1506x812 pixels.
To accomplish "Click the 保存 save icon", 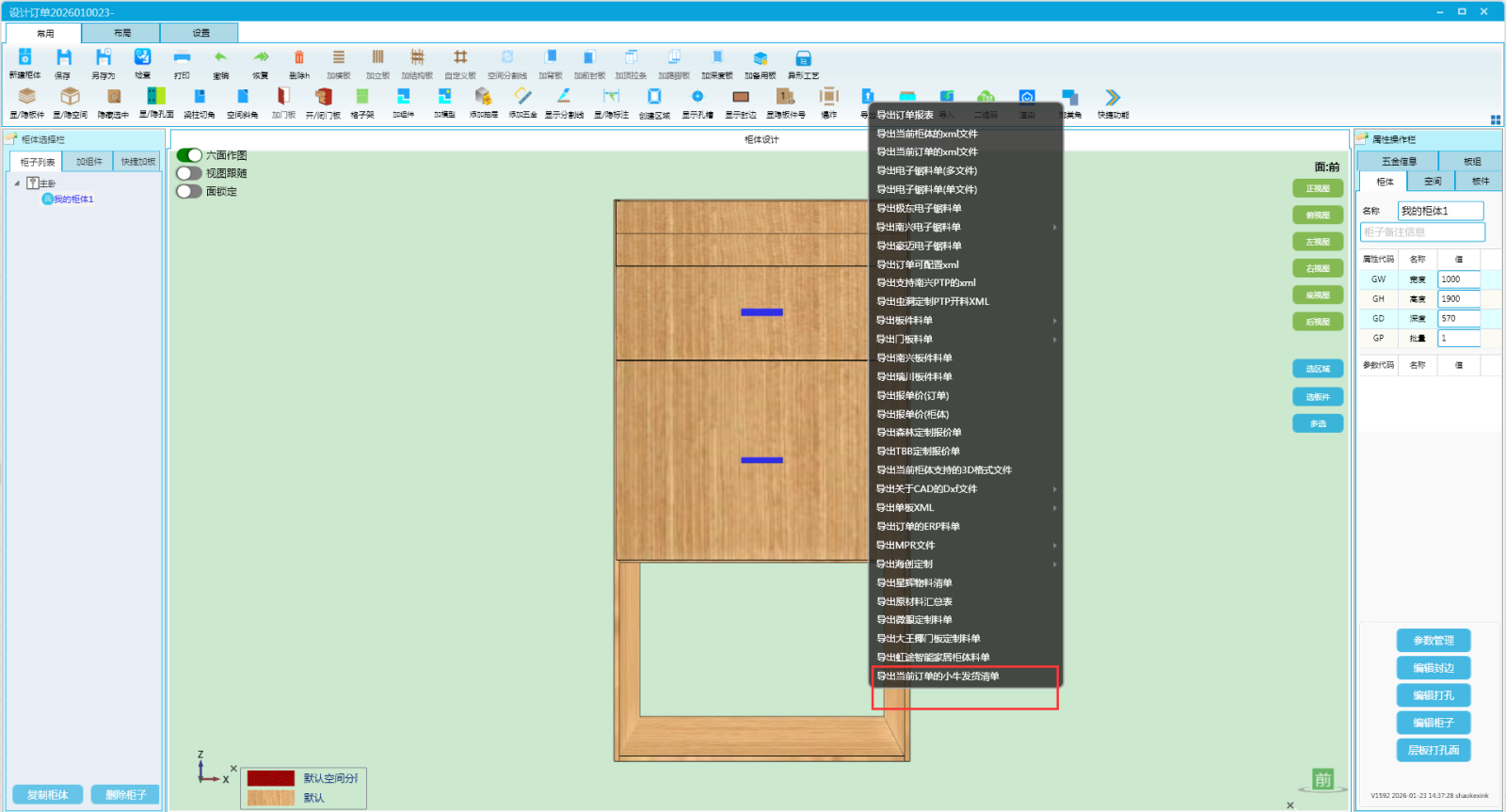I will tap(63, 58).
